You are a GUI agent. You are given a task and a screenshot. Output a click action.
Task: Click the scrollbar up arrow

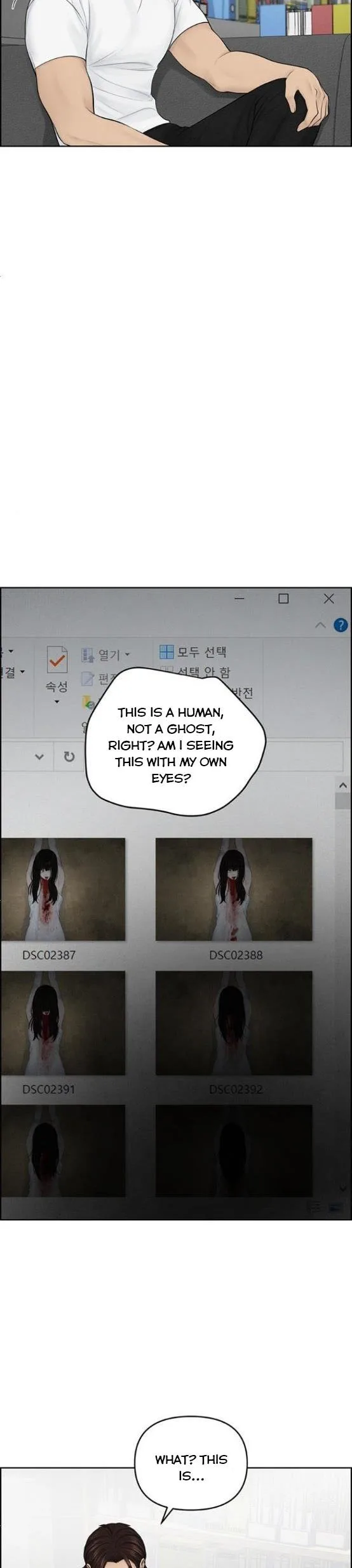(x=342, y=785)
